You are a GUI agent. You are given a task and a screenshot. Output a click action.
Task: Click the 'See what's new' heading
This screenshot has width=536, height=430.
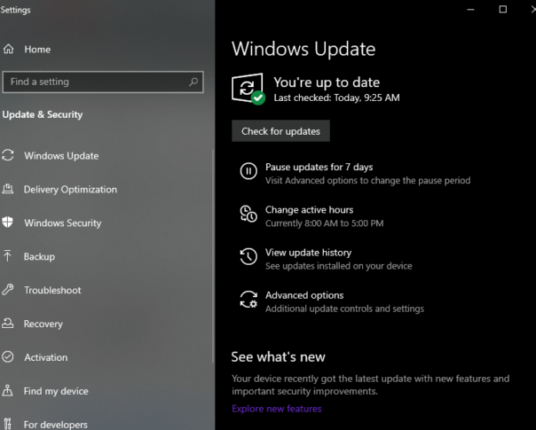[278, 357]
